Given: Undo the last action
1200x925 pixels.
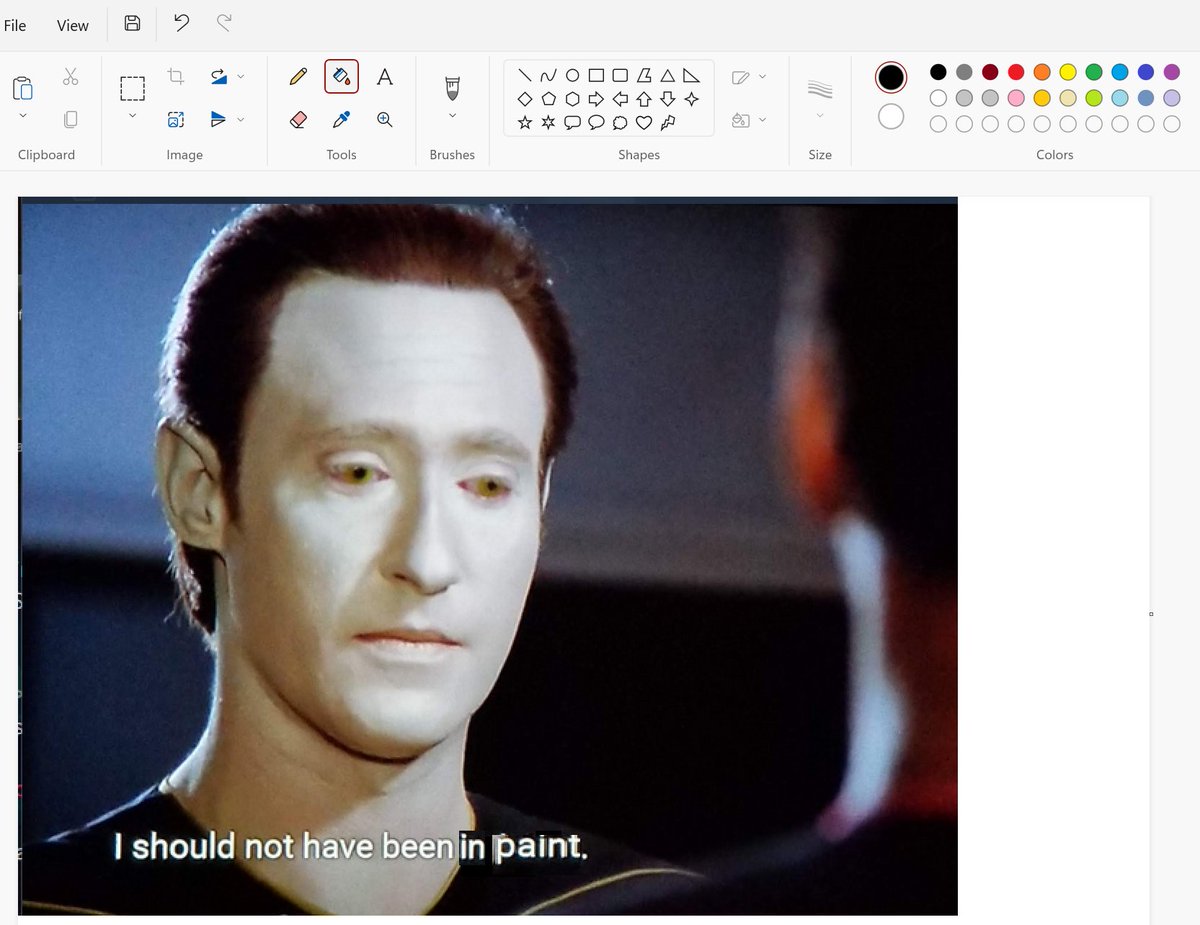Looking at the screenshot, I should [x=181, y=23].
